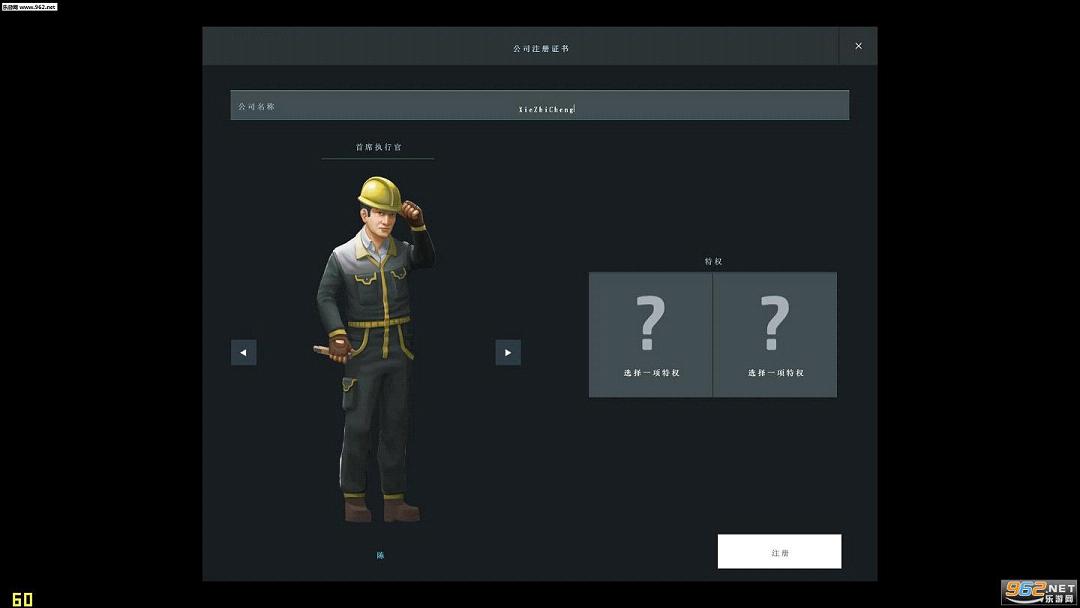Click the 首席执行官 heading above the character
This screenshot has height=608, width=1080.
[x=378, y=147]
